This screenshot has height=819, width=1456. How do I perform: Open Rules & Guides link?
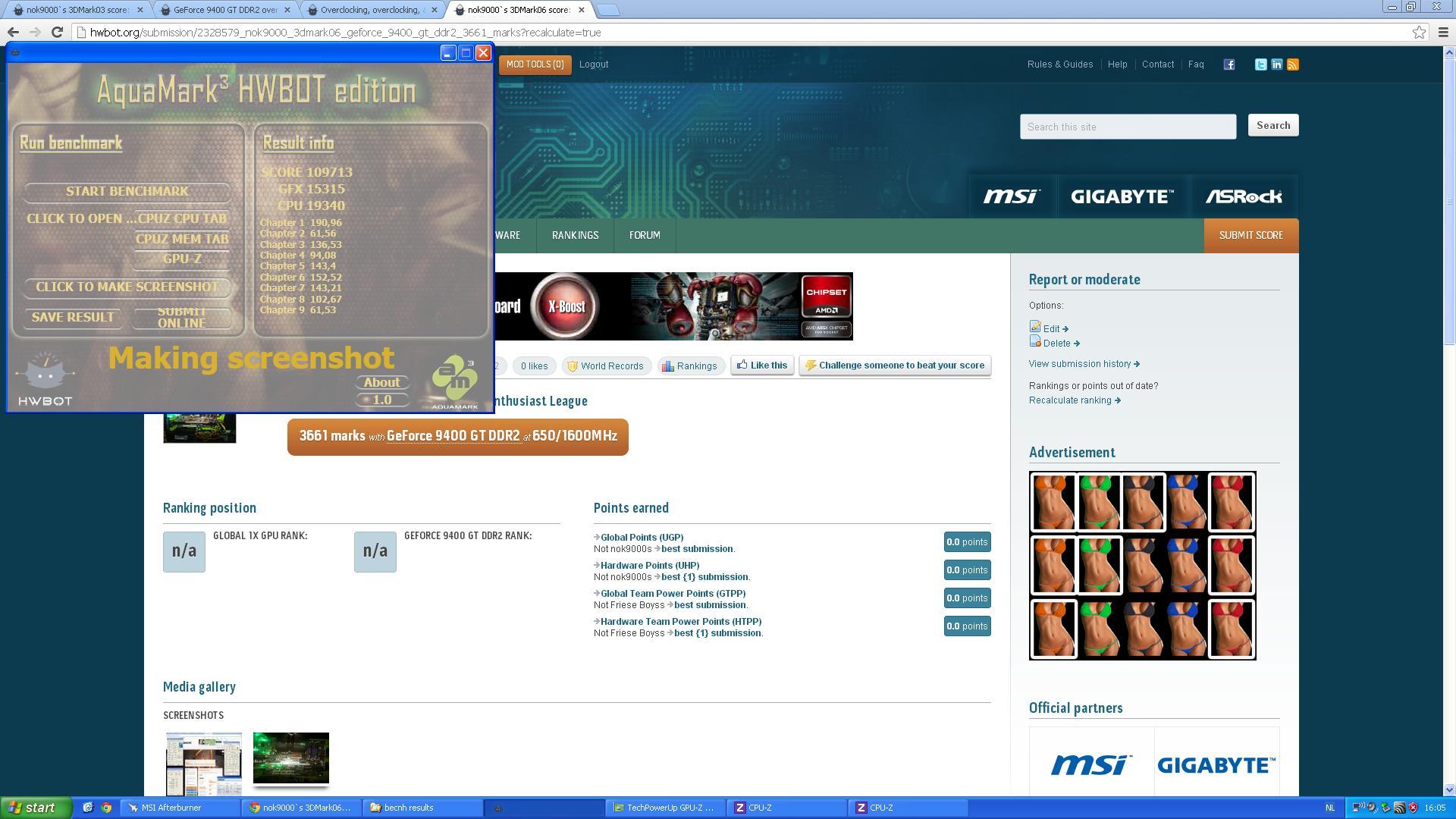[x=1060, y=64]
